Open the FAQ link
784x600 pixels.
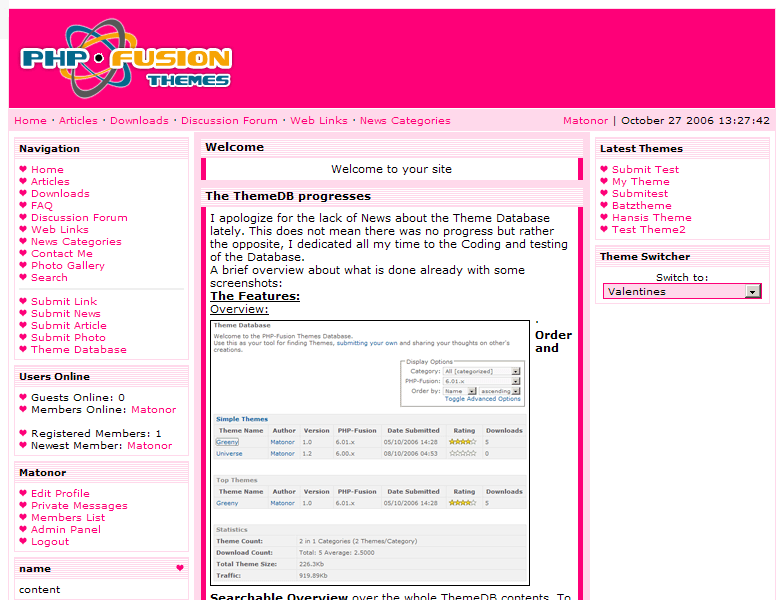click(x=42, y=206)
